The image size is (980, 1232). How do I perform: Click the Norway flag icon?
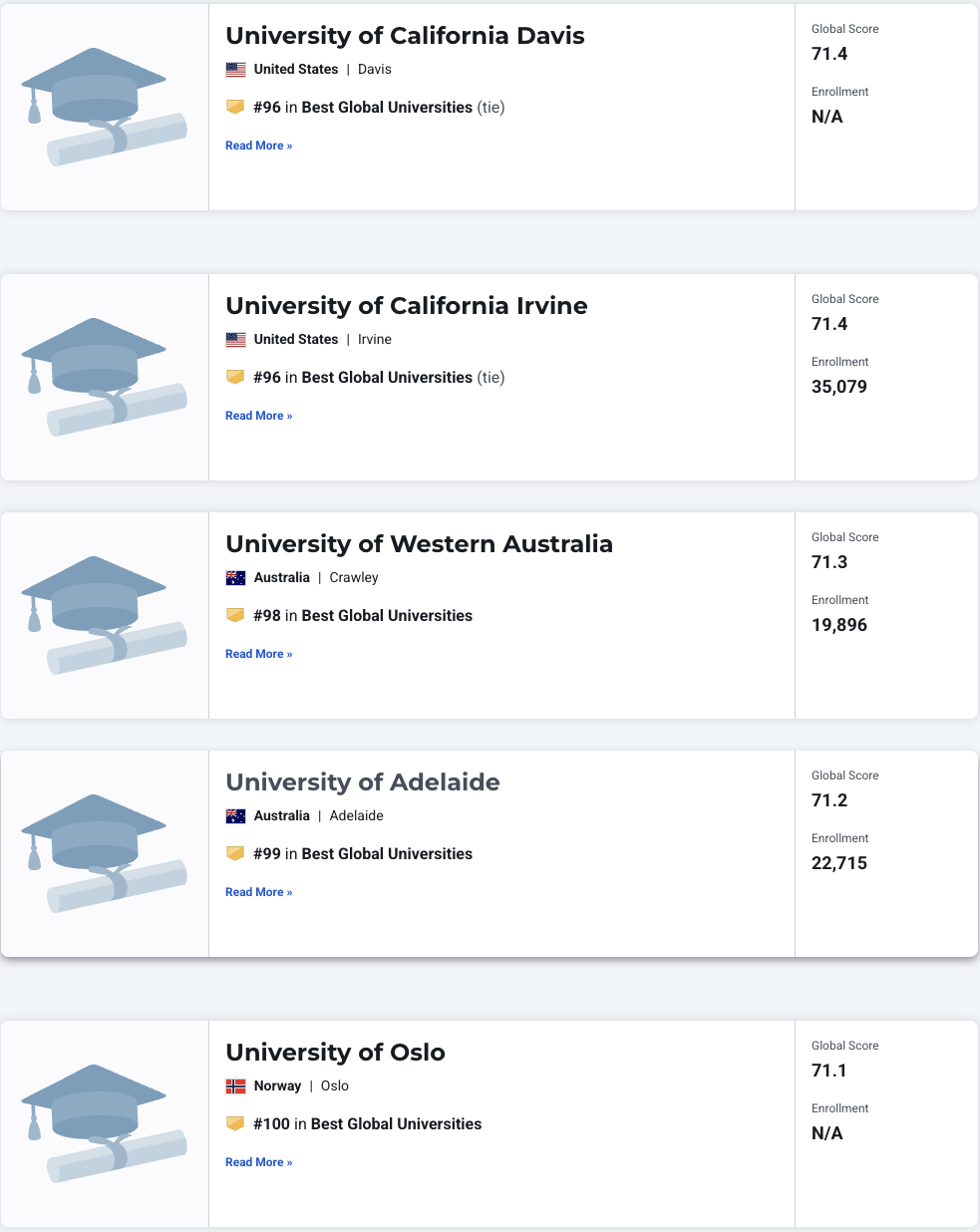click(x=235, y=1086)
